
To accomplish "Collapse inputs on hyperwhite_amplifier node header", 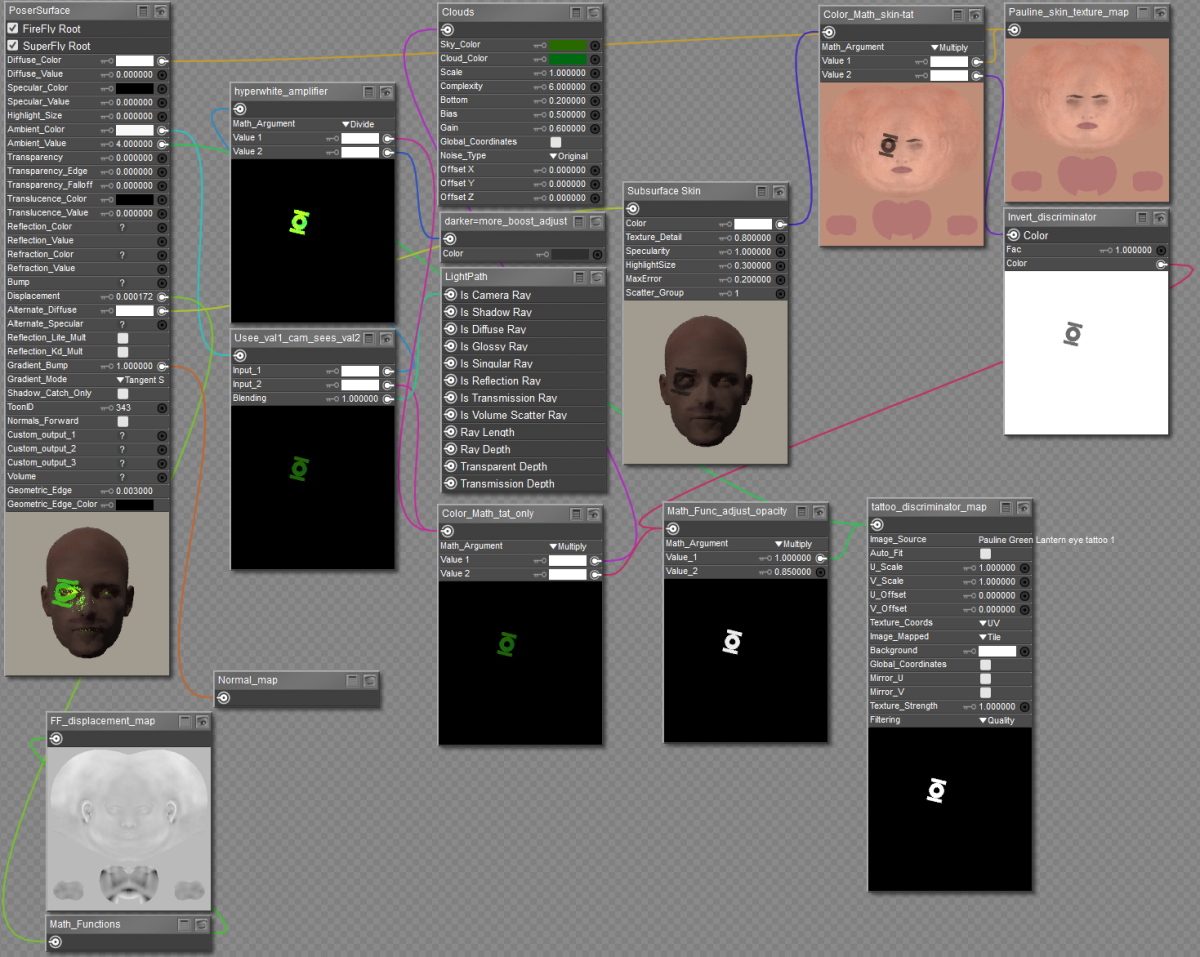I will coord(369,91).
